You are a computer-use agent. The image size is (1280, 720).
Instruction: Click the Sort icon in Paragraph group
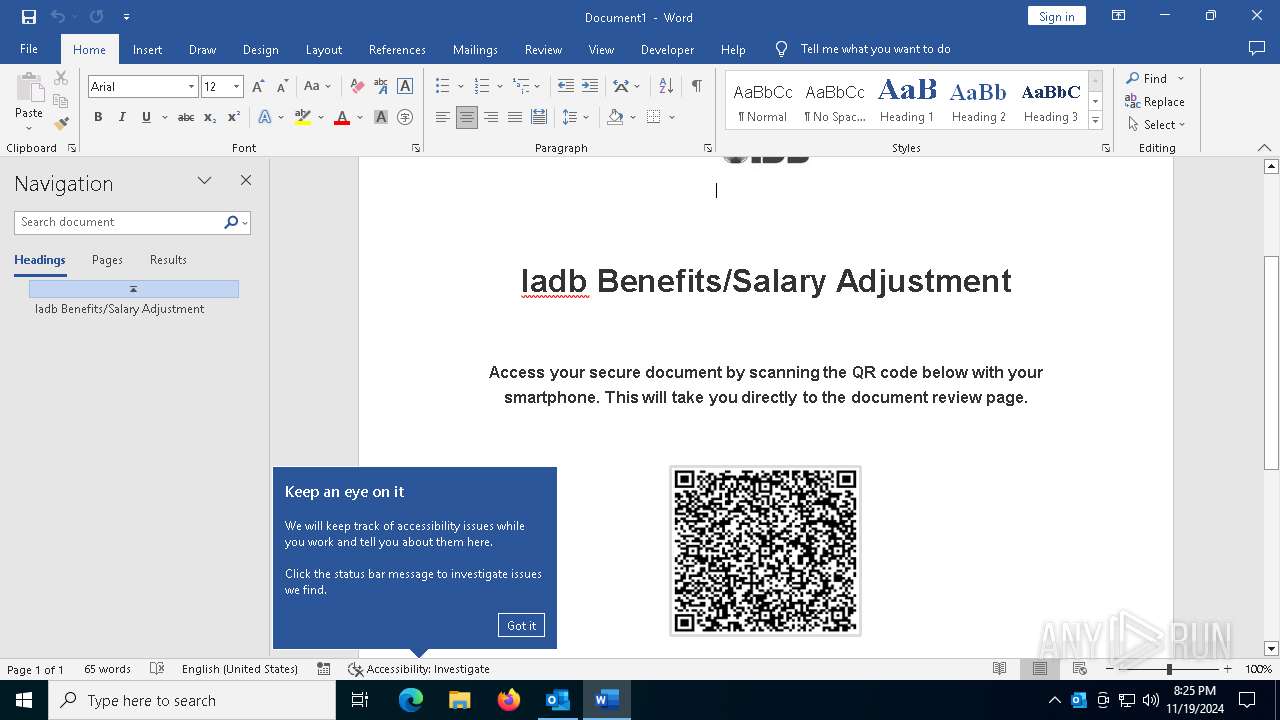tap(666, 87)
